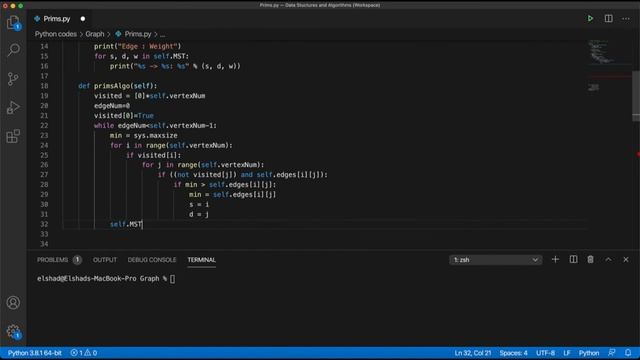This screenshot has height=360, width=640.
Task: Click Problems count badge showing 1
Action: pyautogui.click(x=77, y=260)
